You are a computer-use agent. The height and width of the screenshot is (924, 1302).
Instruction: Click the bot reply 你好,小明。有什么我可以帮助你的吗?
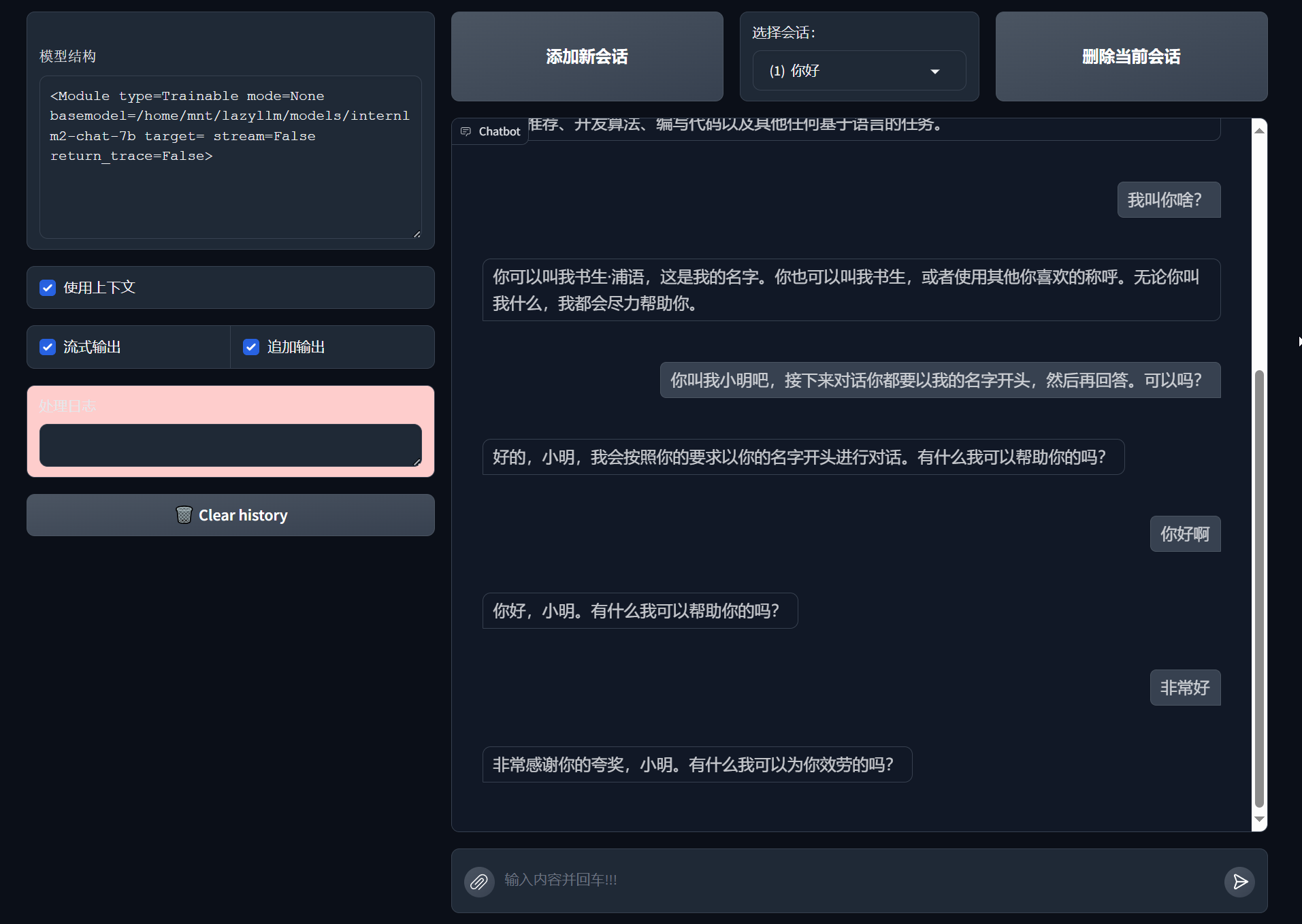(640, 611)
